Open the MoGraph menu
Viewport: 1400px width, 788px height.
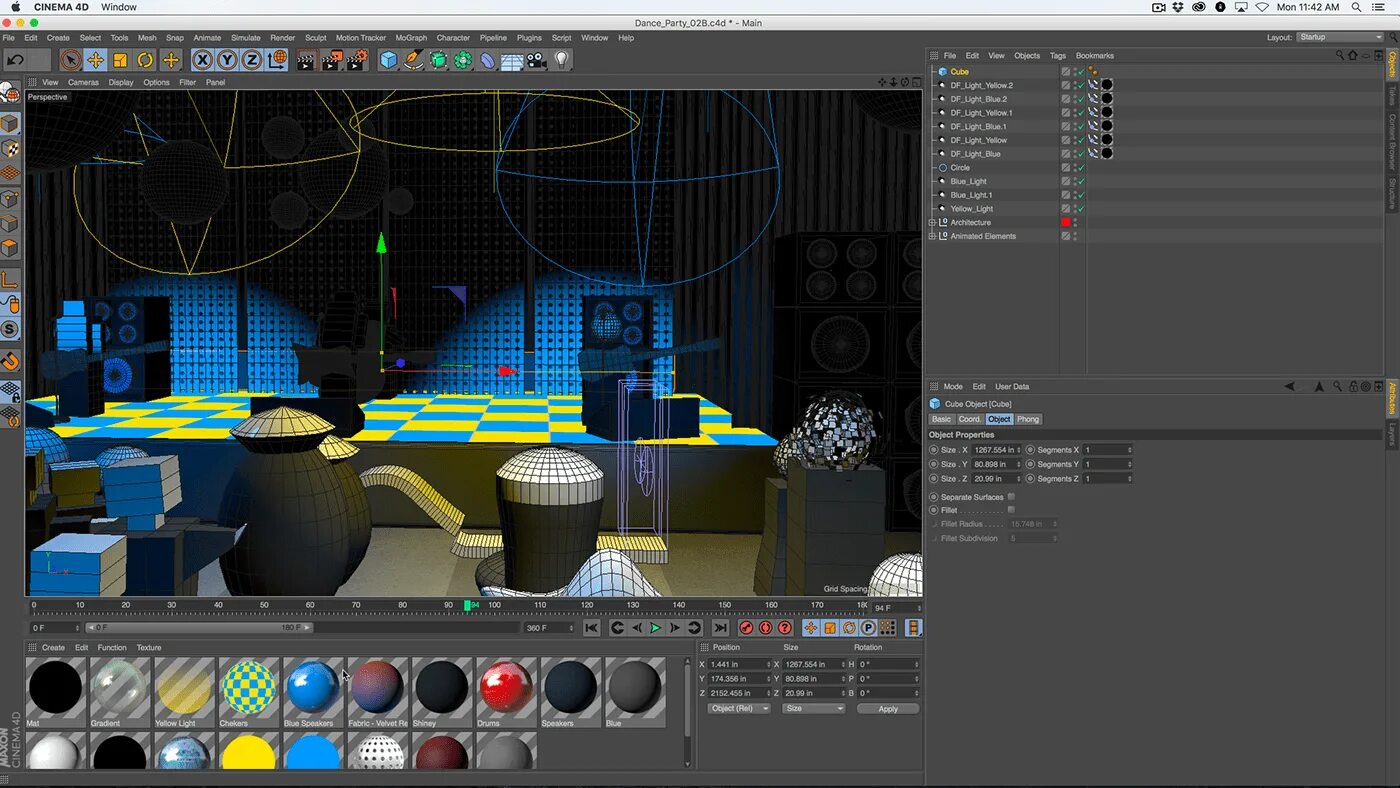coord(410,38)
